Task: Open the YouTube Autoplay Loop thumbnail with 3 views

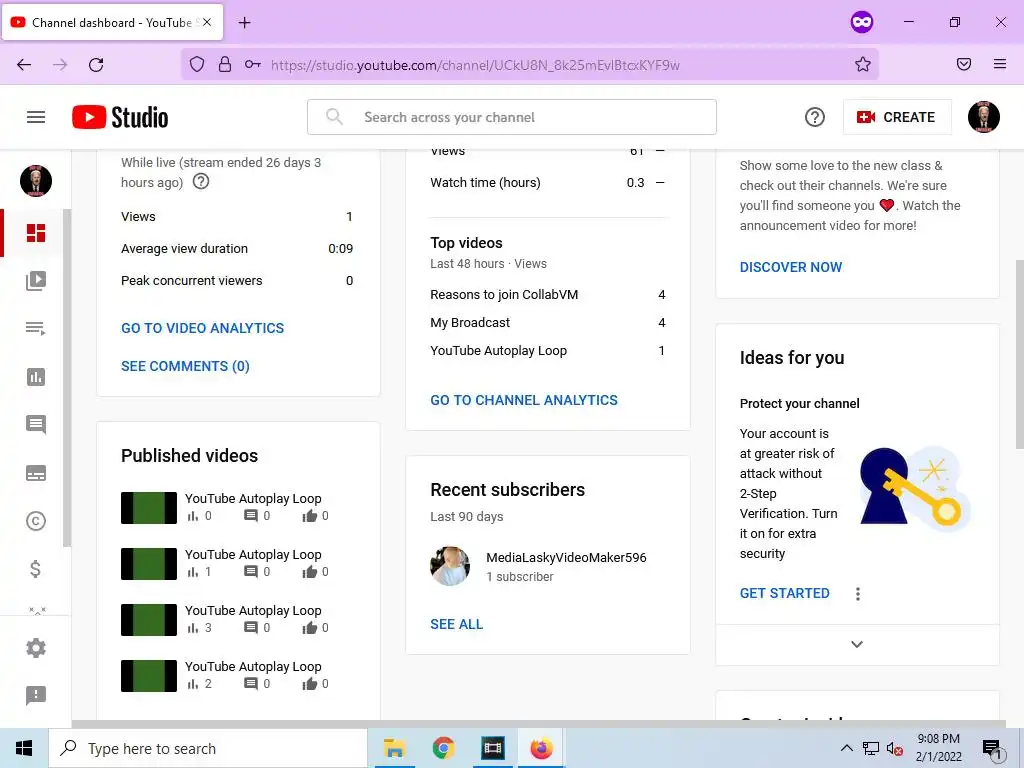Action: coord(149,620)
